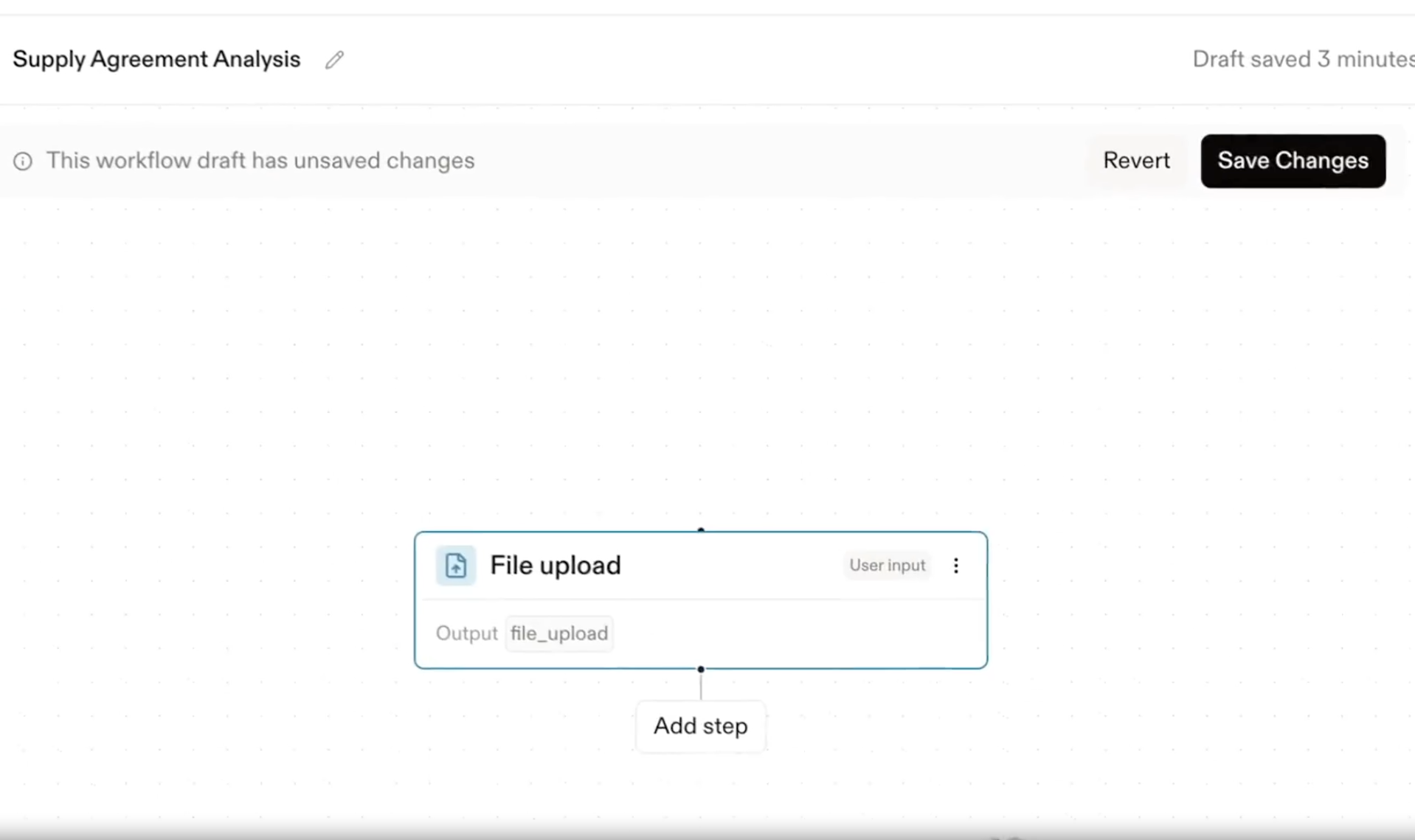
Task: Click the info icon in unsaved changes banner
Action: click(23, 161)
